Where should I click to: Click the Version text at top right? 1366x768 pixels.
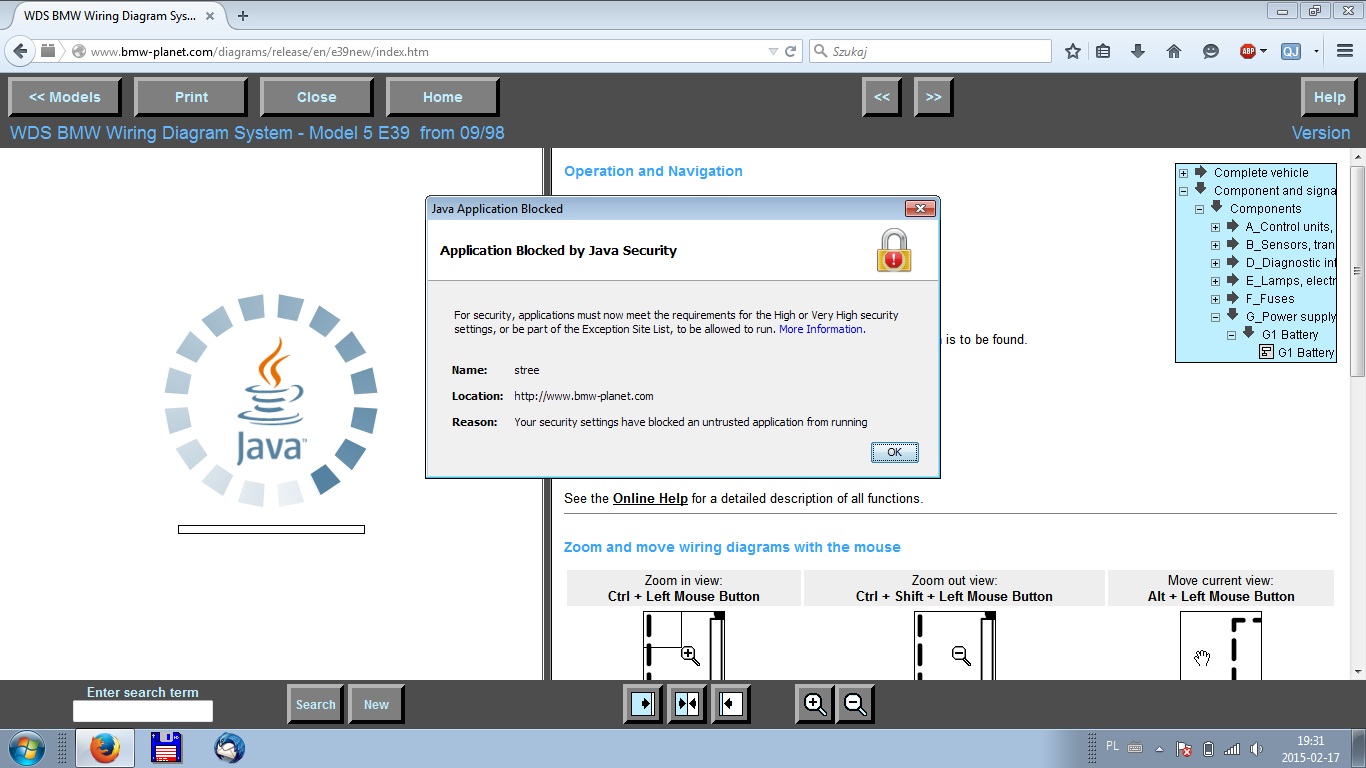pos(1320,133)
